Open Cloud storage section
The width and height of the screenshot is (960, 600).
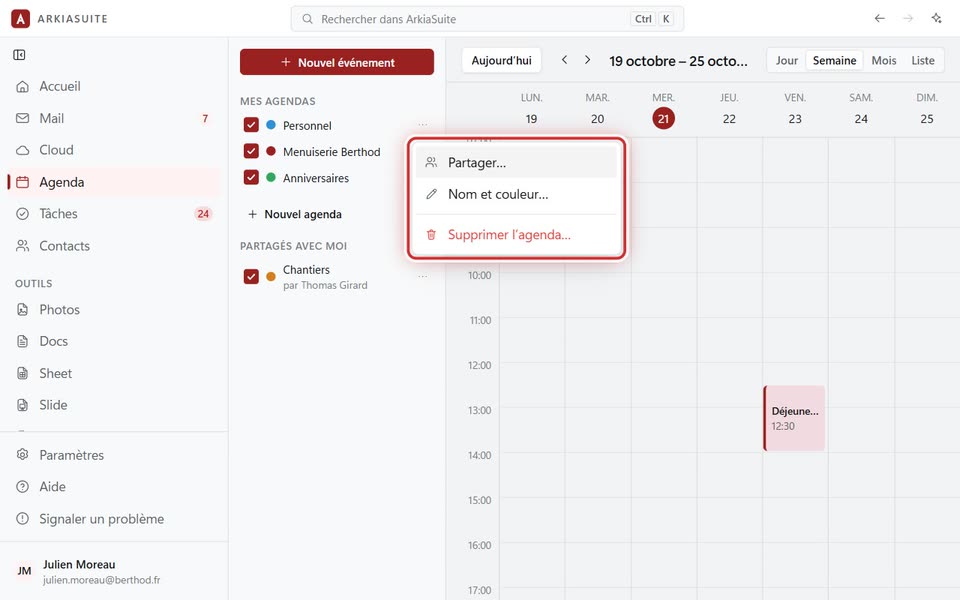pos(114,150)
